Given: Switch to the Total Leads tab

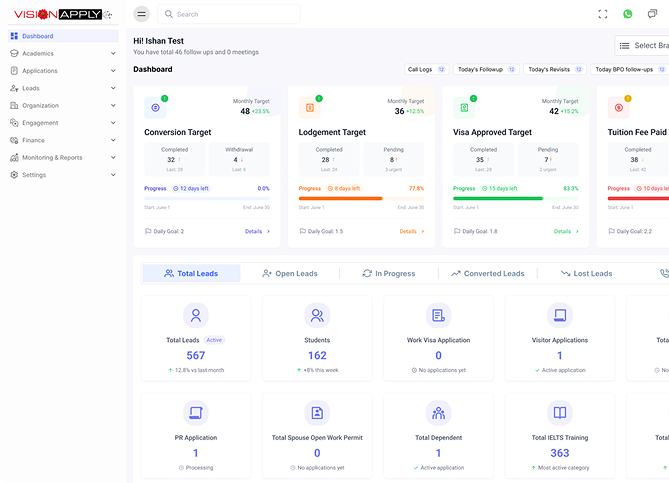Looking at the screenshot, I should point(191,274).
